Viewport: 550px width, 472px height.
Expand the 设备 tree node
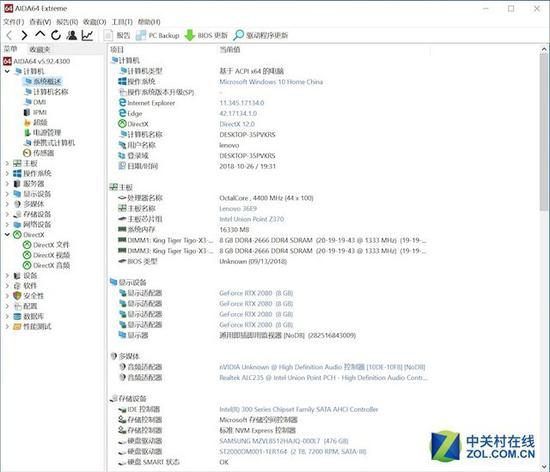(7, 276)
